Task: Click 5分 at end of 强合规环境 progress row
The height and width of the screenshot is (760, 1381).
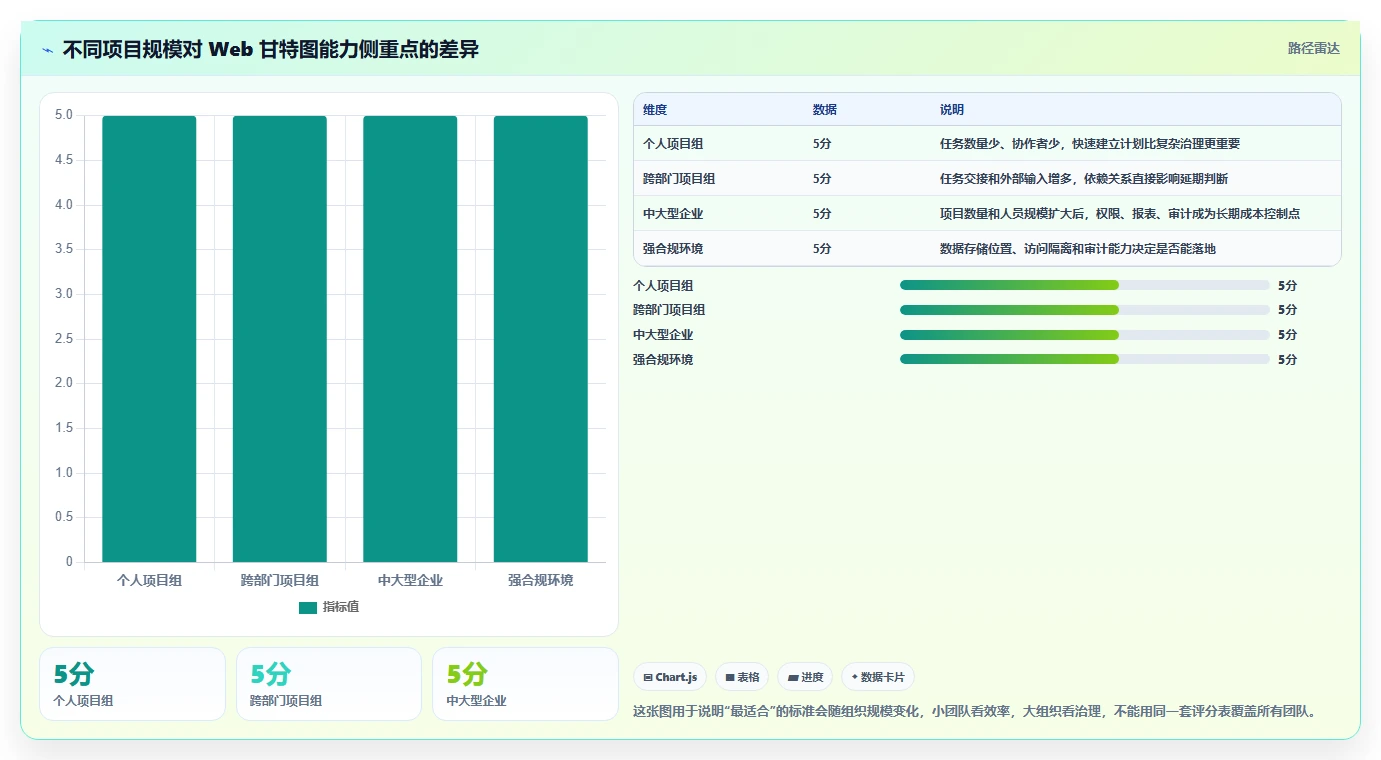Action: pos(1287,360)
